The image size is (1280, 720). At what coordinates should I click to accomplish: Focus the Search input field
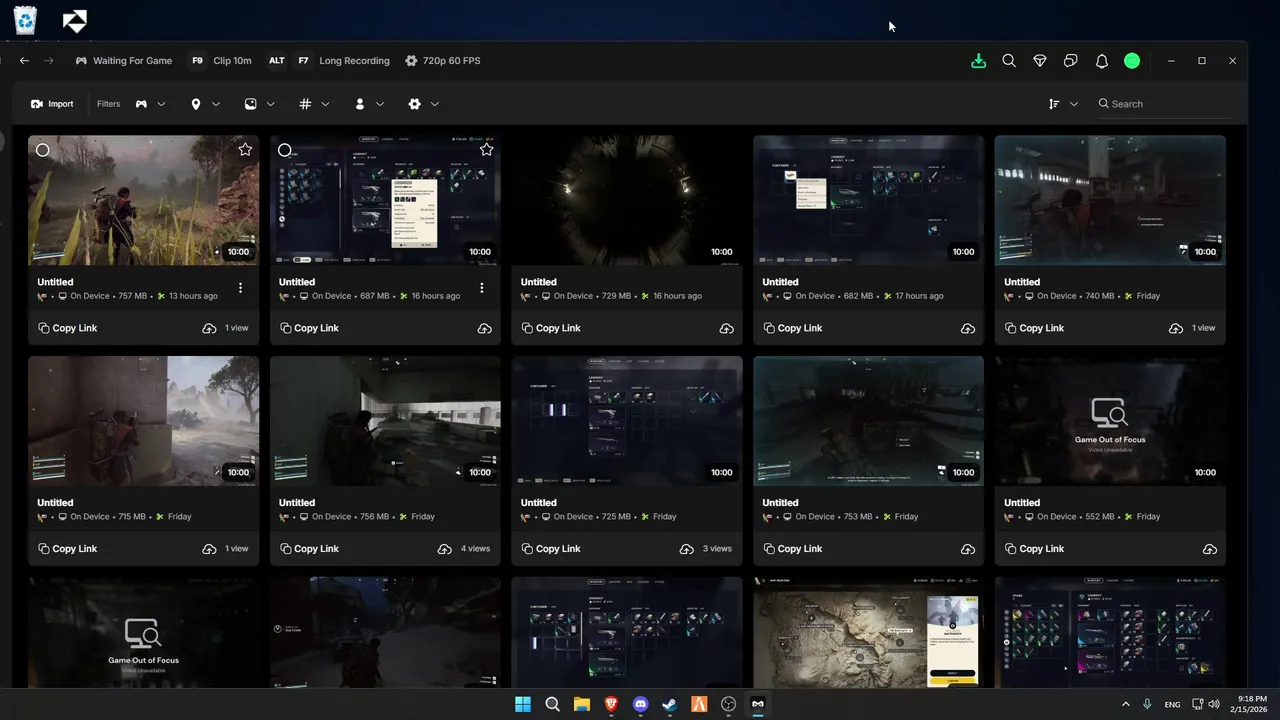point(1165,104)
